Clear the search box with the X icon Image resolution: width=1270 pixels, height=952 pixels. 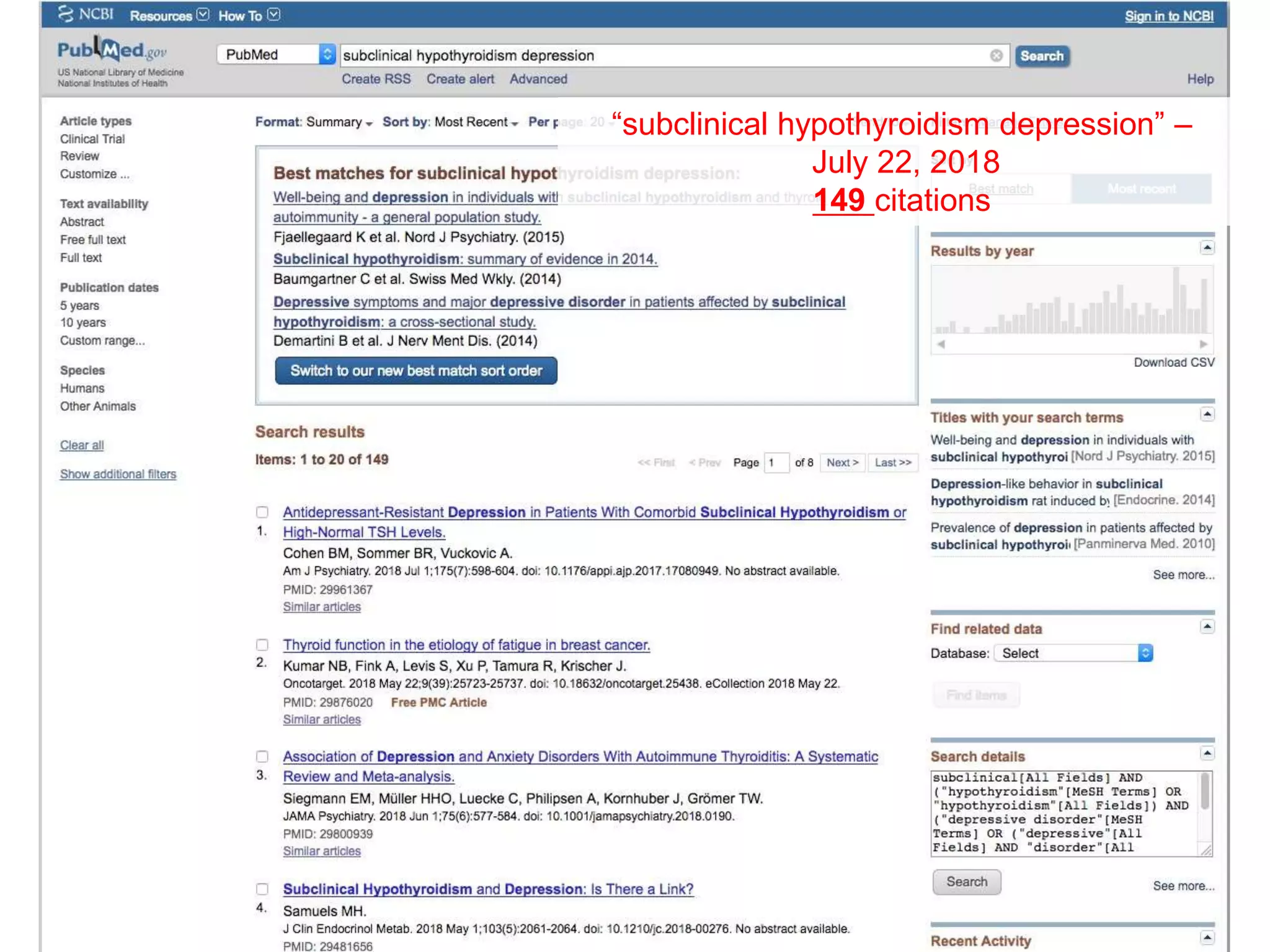point(996,56)
